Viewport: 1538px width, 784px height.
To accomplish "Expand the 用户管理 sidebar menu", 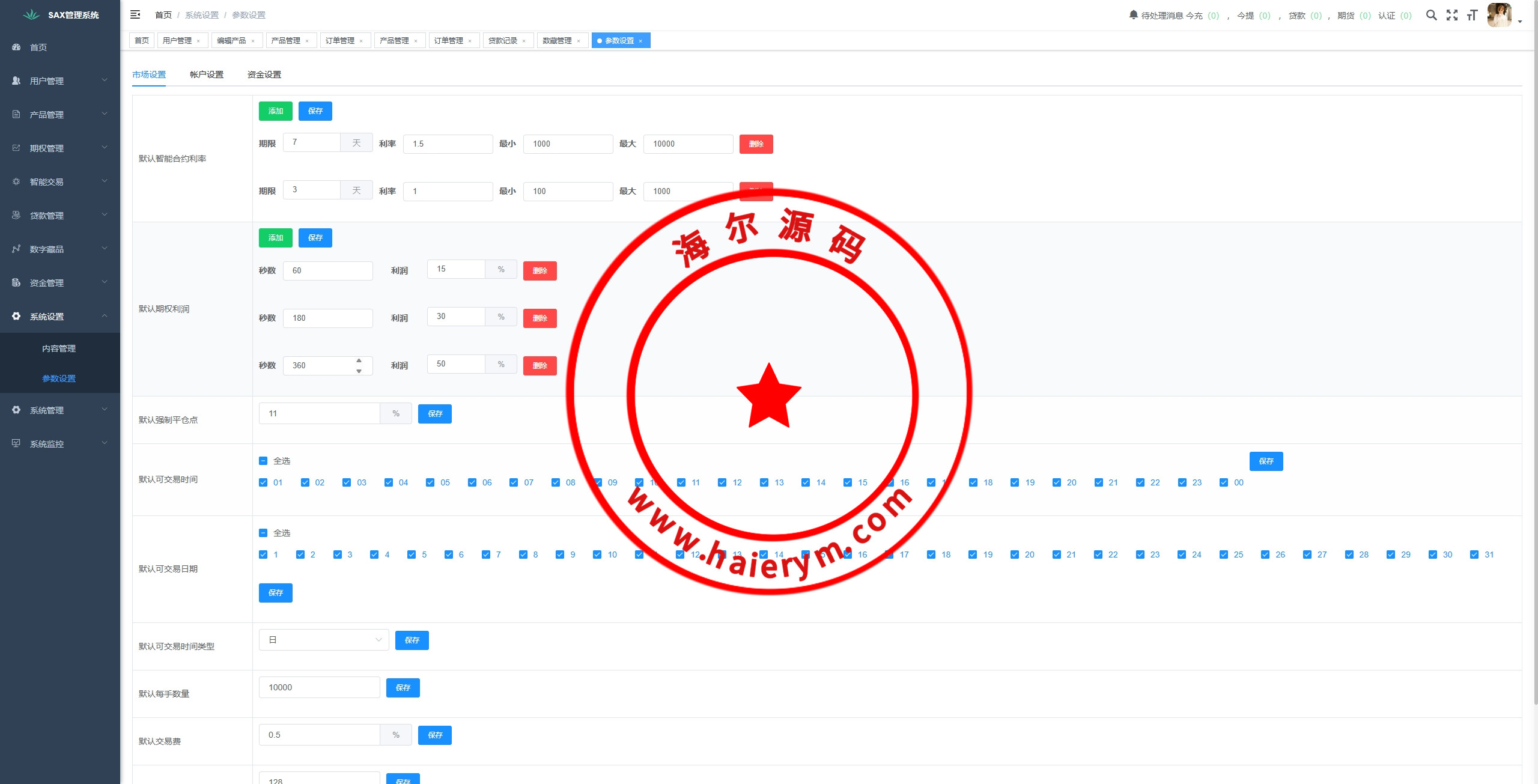I will [59, 81].
